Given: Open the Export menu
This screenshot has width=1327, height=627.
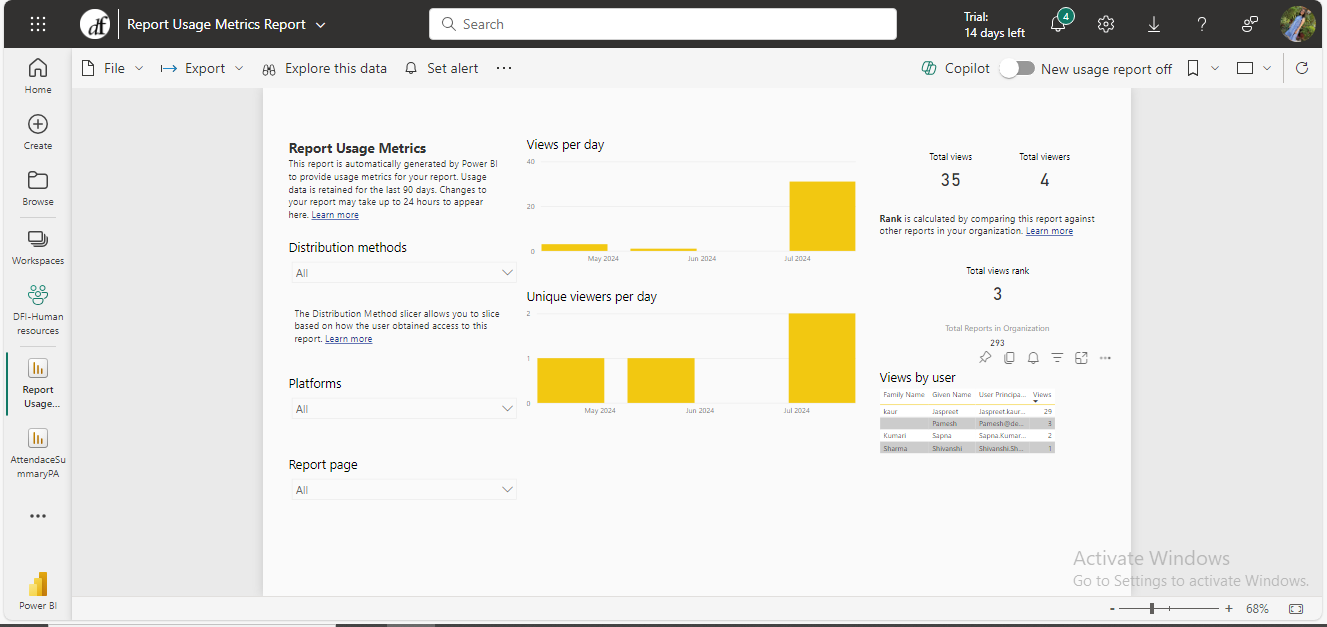Looking at the screenshot, I should (201, 67).
